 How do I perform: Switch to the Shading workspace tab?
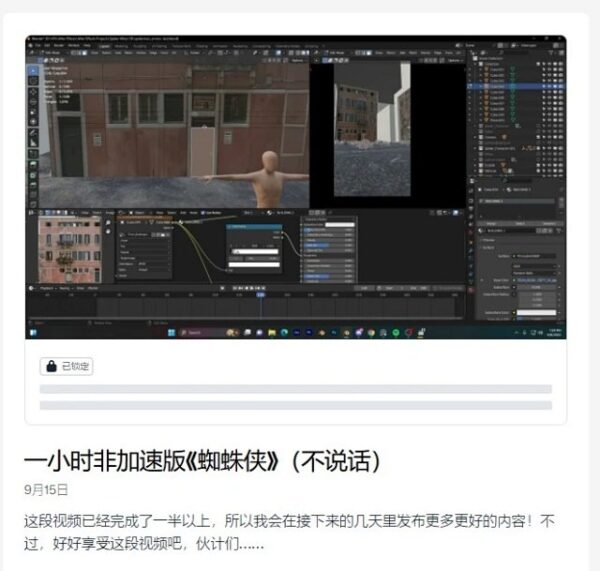tap(201, 46)
